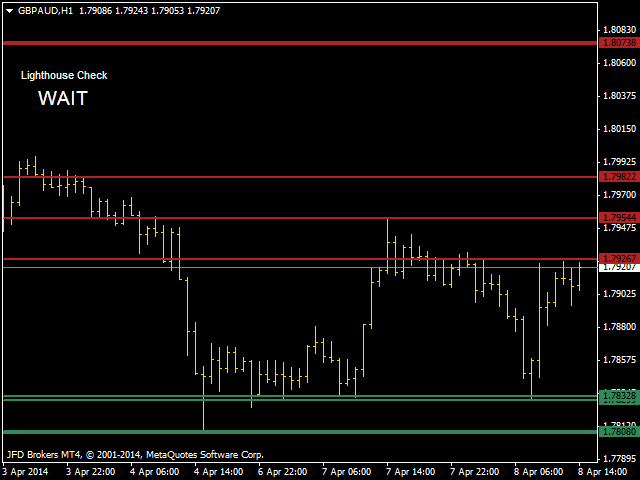Click the 7 Apr 06:00 time label
The height and width of the screenshot is (480, 640).
coord(347,472)
